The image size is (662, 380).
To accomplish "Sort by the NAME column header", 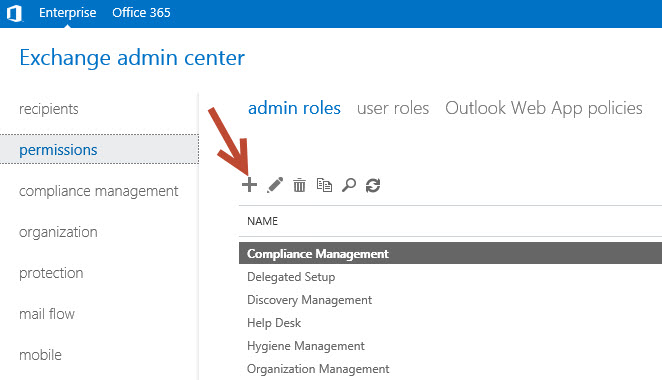I will (262, 221).
